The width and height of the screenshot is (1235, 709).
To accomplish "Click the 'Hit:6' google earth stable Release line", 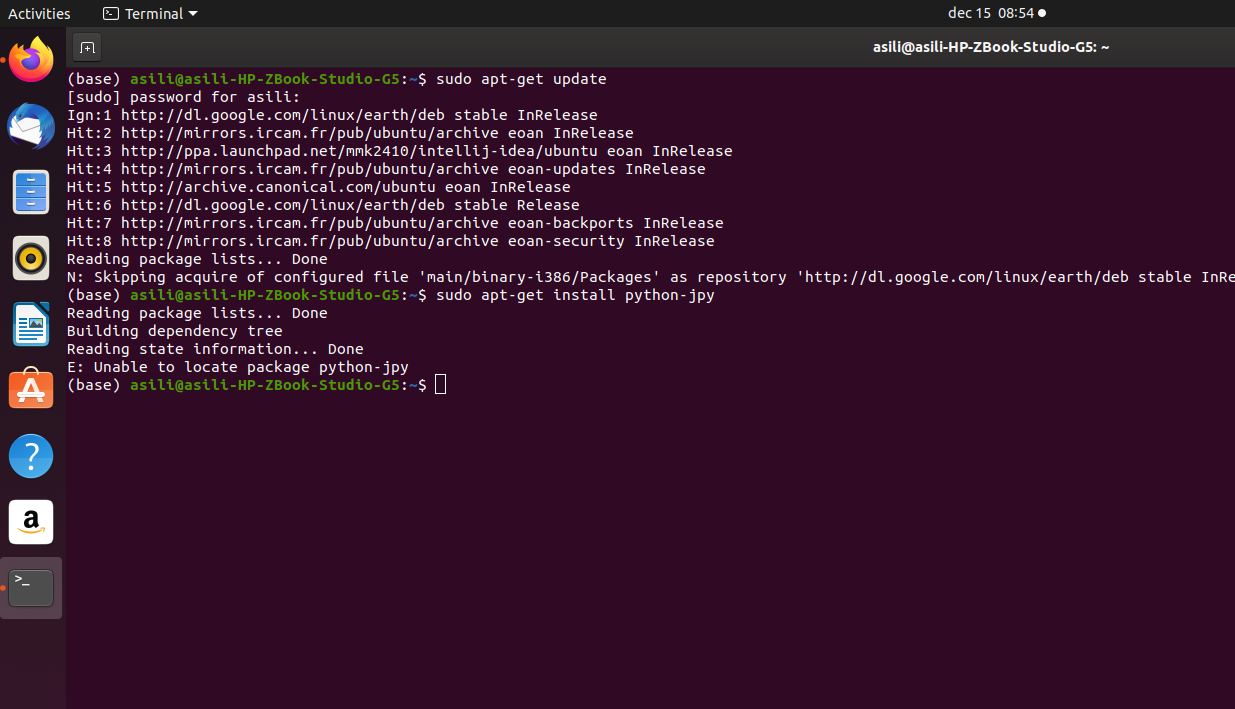I will click(x=323, y=205).
